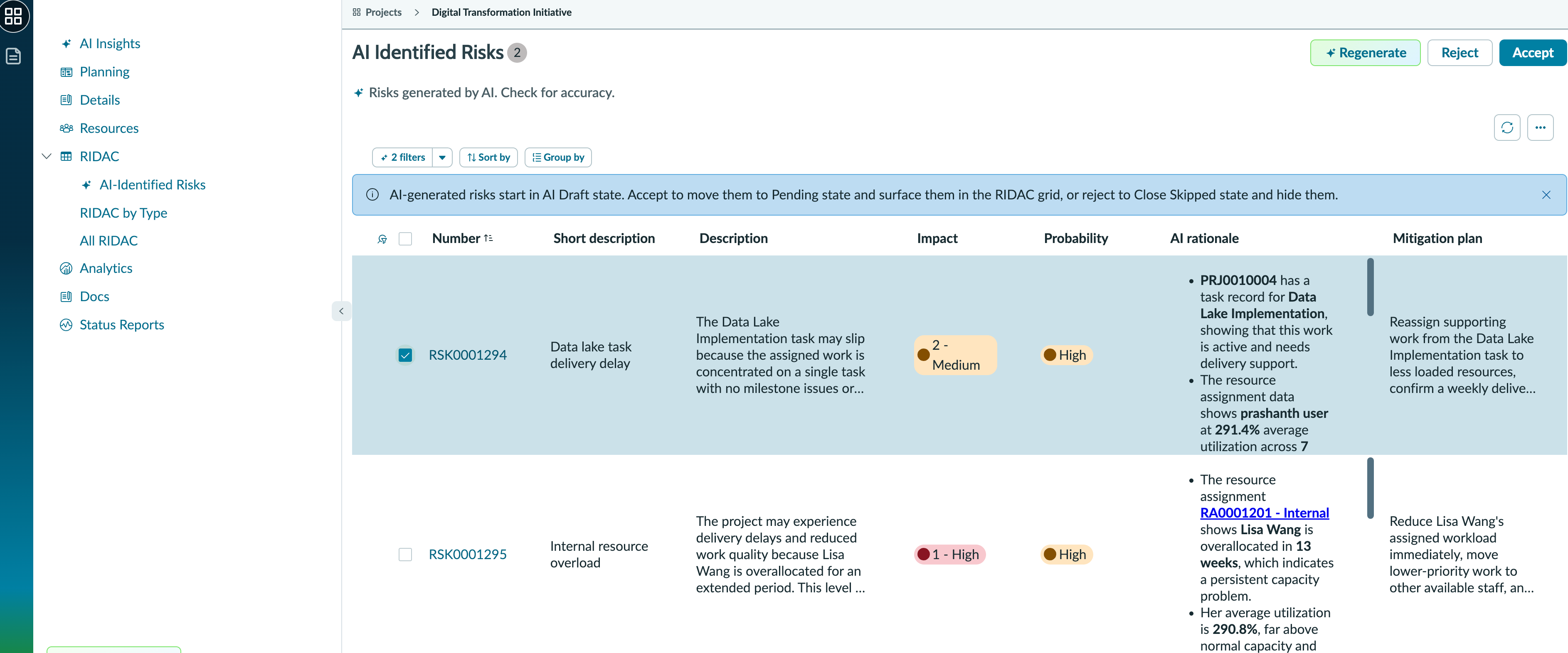Click the AI rationale scrollbar in RSK0001294 row
The image size is (1568, 653).
pos(1370,287)
